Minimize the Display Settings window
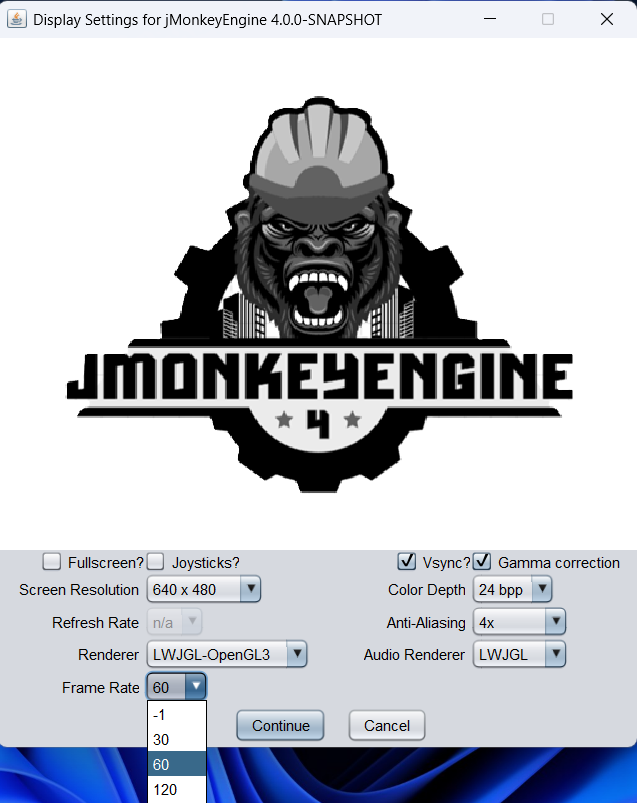The height and width of the screenshot is (803, 637). [x=490, y=19]
